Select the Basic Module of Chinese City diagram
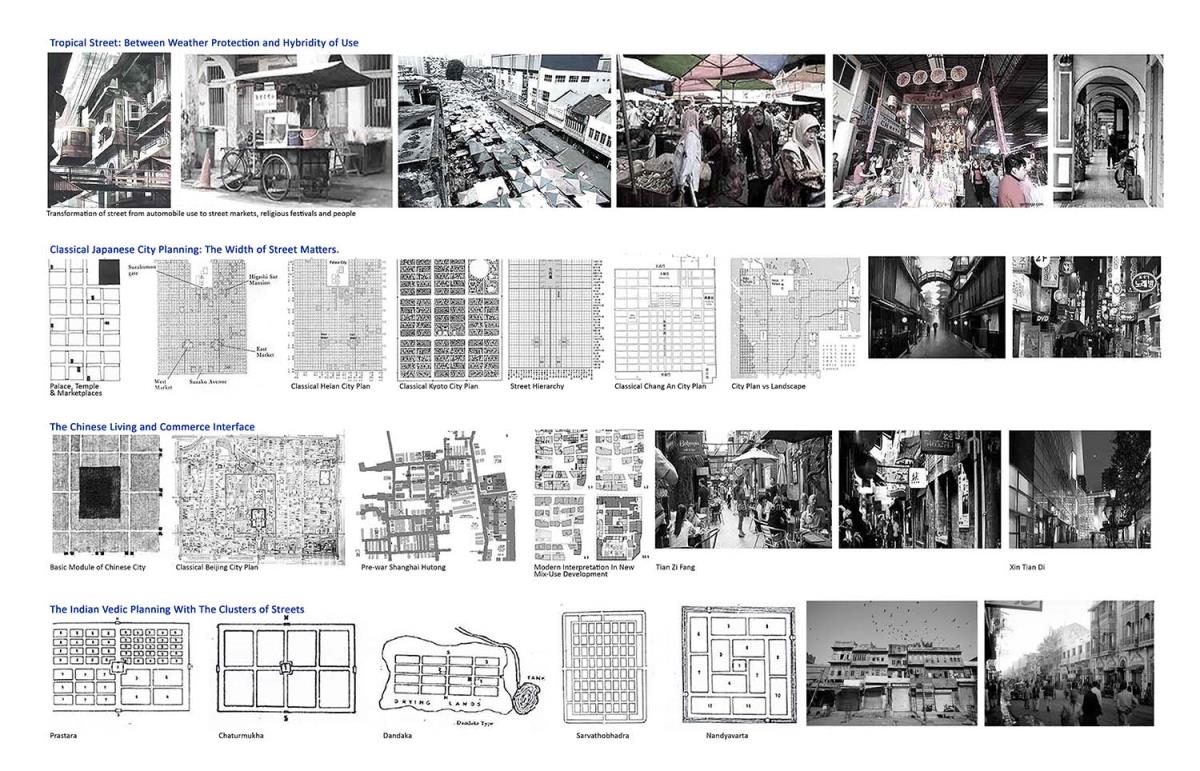Image resolution: width=1200 pixels, height=771 pixels. [104, 493]
